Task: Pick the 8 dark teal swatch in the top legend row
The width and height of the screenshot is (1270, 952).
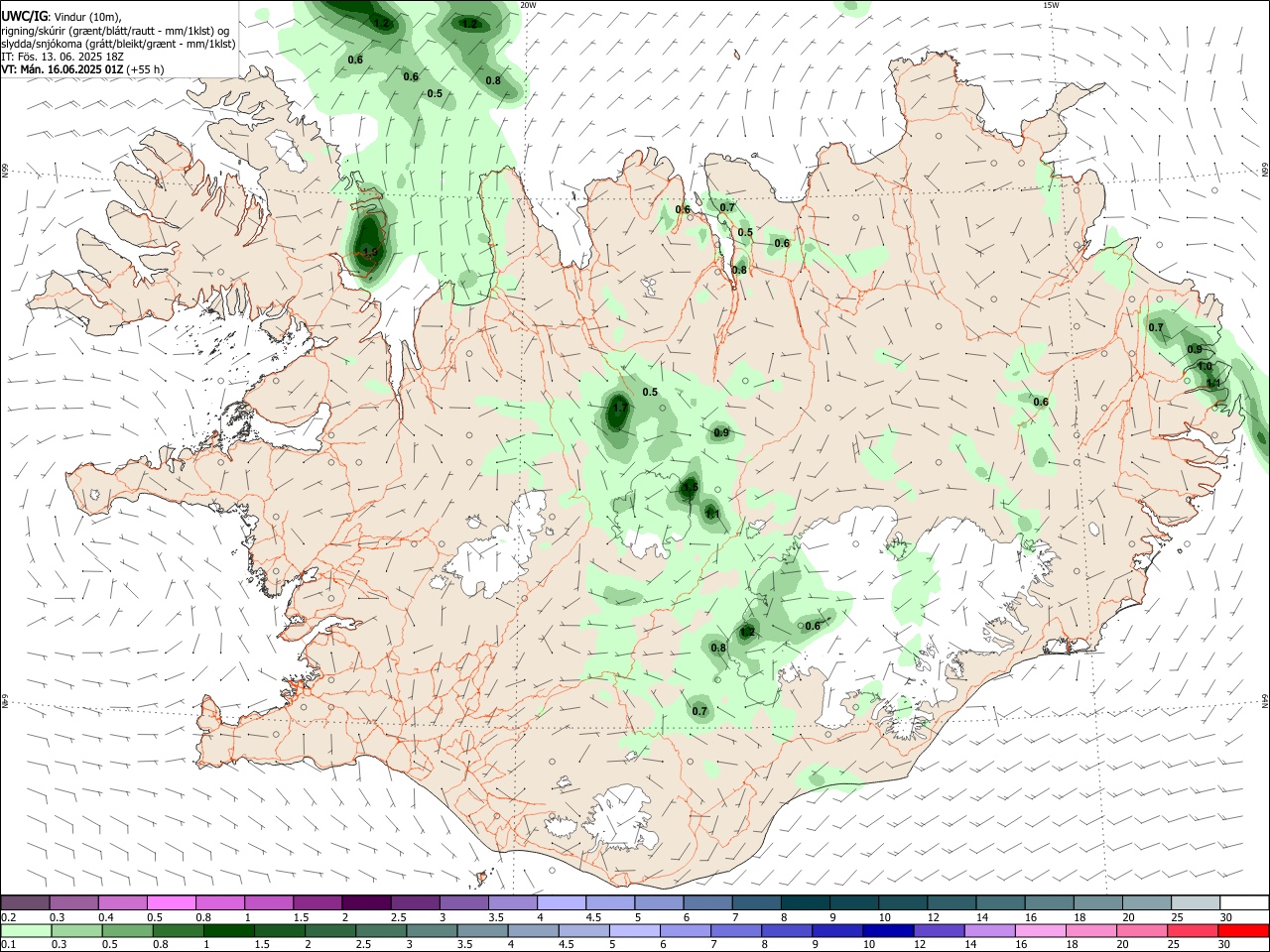Action: pyautogui.click(x=804, y=903)
